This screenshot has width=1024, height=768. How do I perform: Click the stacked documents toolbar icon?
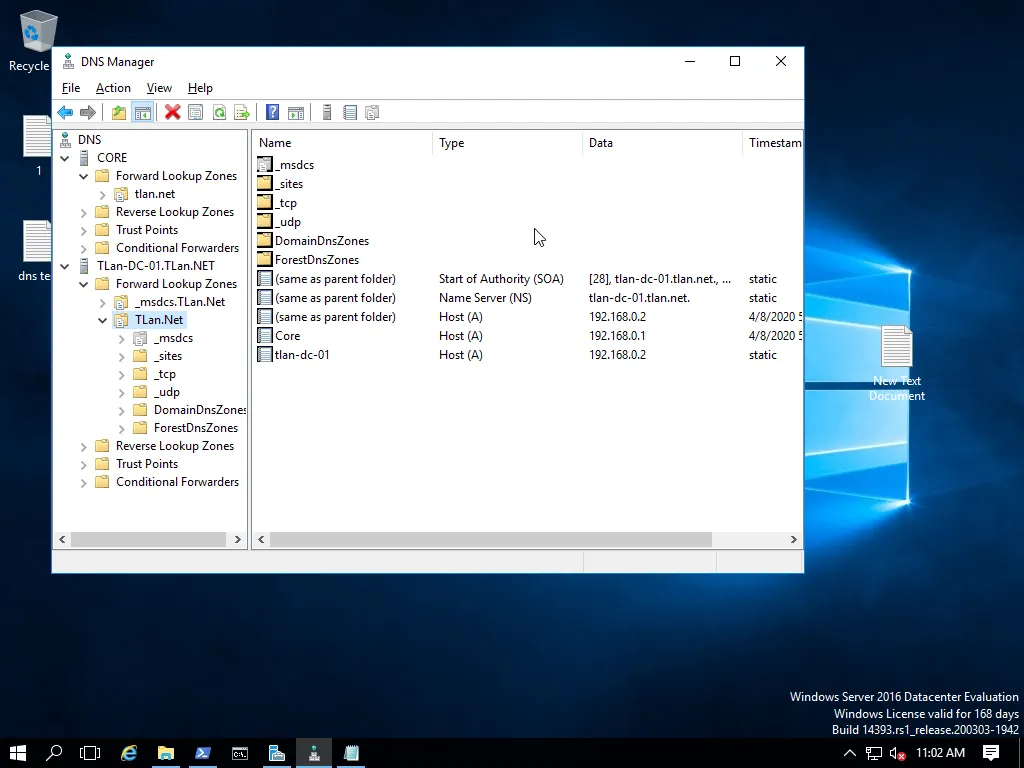pyautogui.click(x=372, y=112)
